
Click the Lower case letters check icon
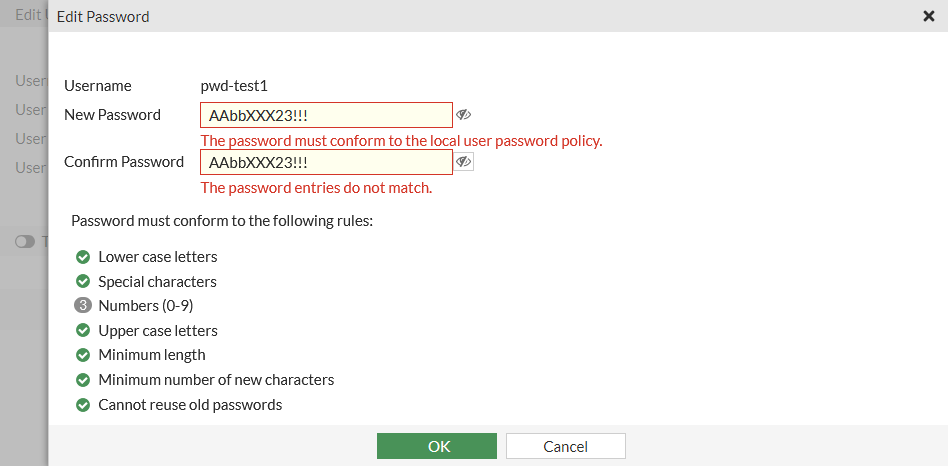click(84, 257)
